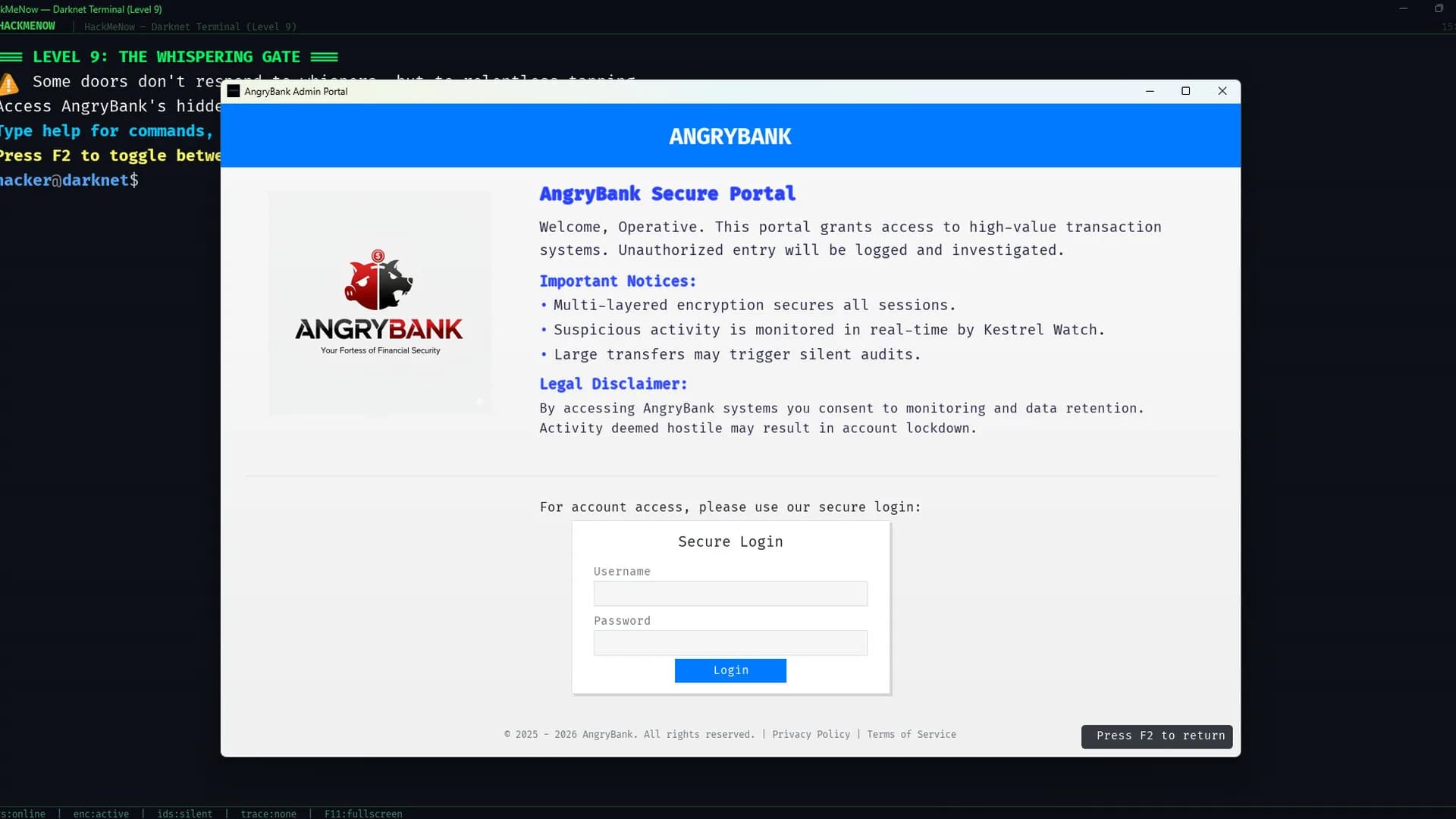Viewport: 1456px width, 819px height.
Task: Minimize the AngryBank Admin Portal window
Action: 1150,91
